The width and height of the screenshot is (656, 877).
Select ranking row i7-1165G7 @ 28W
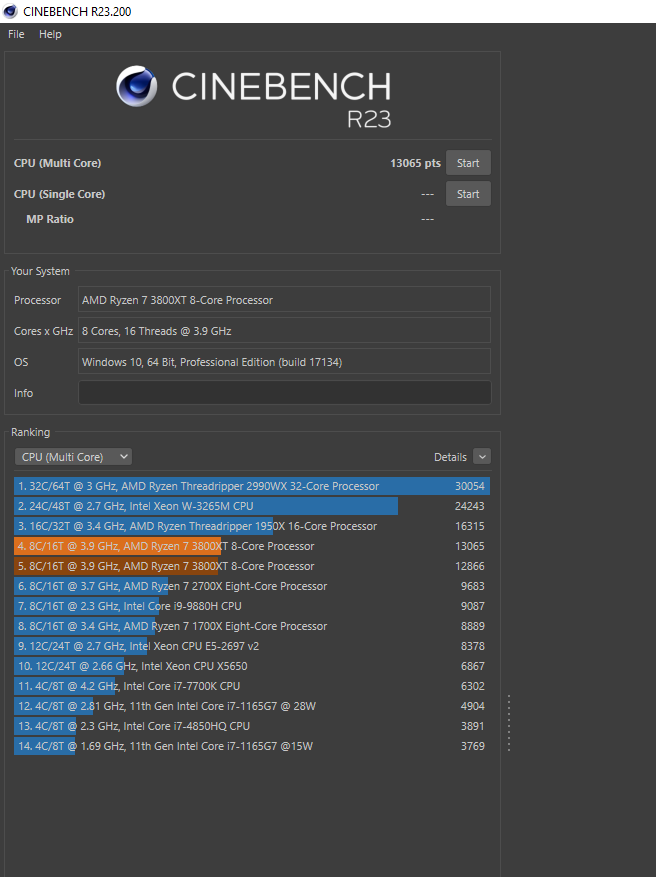click(252, 706)
